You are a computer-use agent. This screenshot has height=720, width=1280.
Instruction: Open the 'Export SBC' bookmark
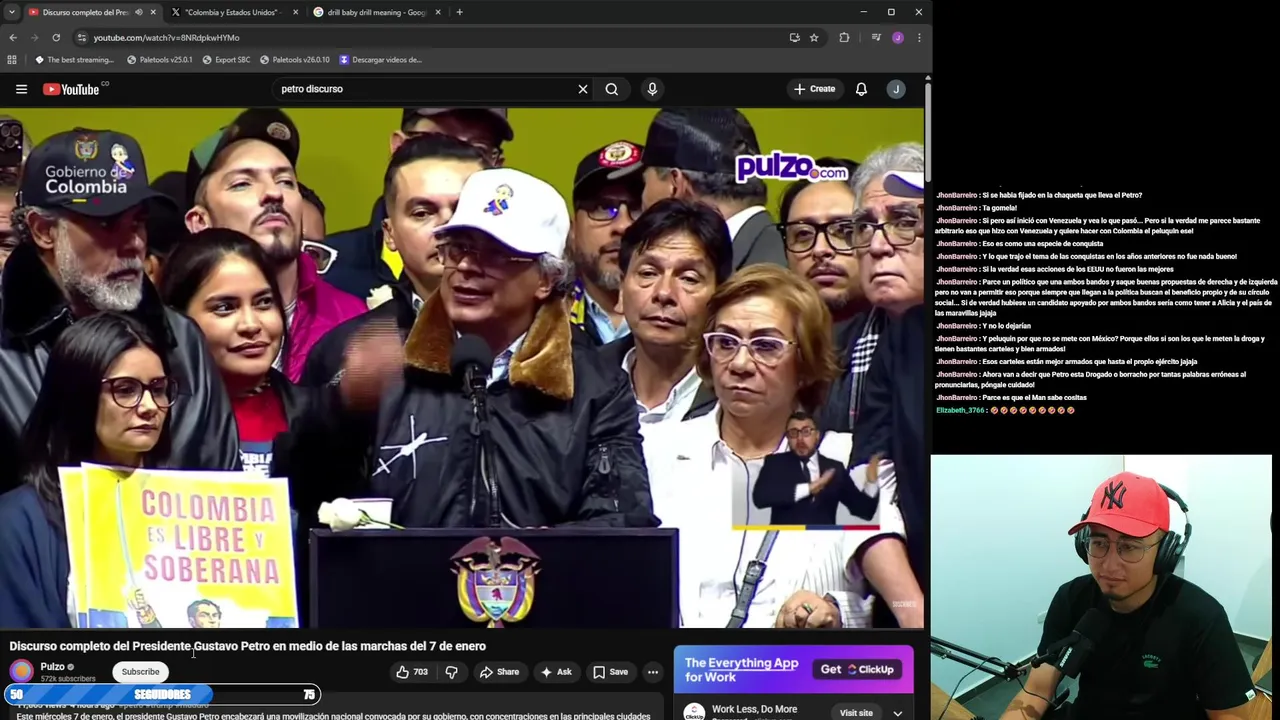point(226,60)
